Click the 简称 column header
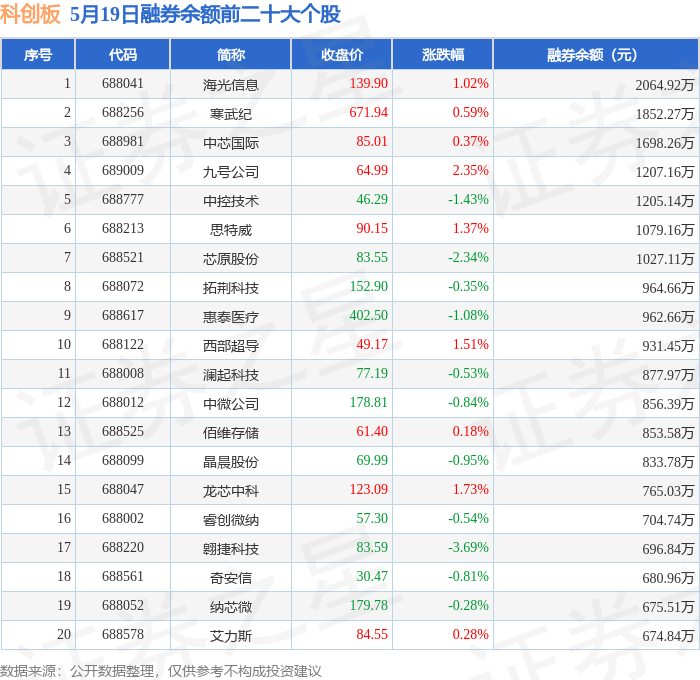Image resolution: width=700 pixels, height=680 pixels. pos(231,54)
